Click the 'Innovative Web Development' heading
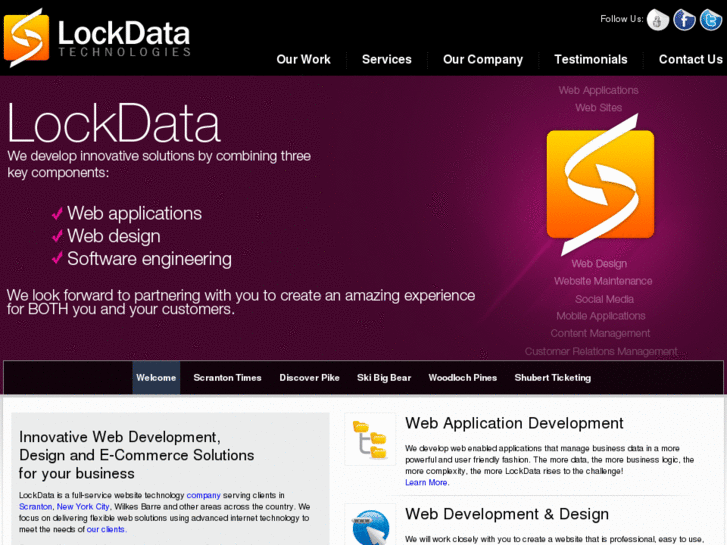 pyautogui.click(x=136, y=455)
